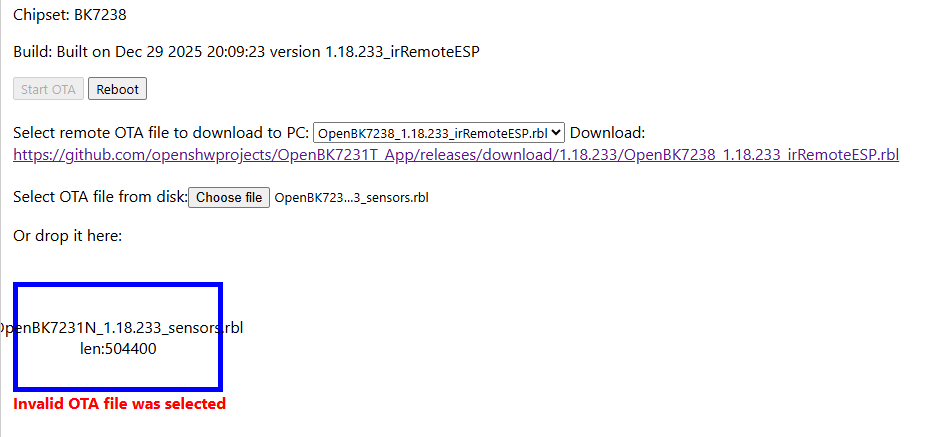
Task: Click the len:504400 text in drop zone
Action: click(x=118, y=349)
